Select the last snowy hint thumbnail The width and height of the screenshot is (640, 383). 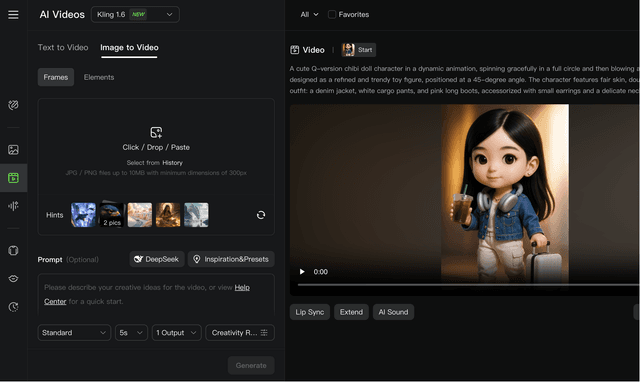(x=196, y=215)
